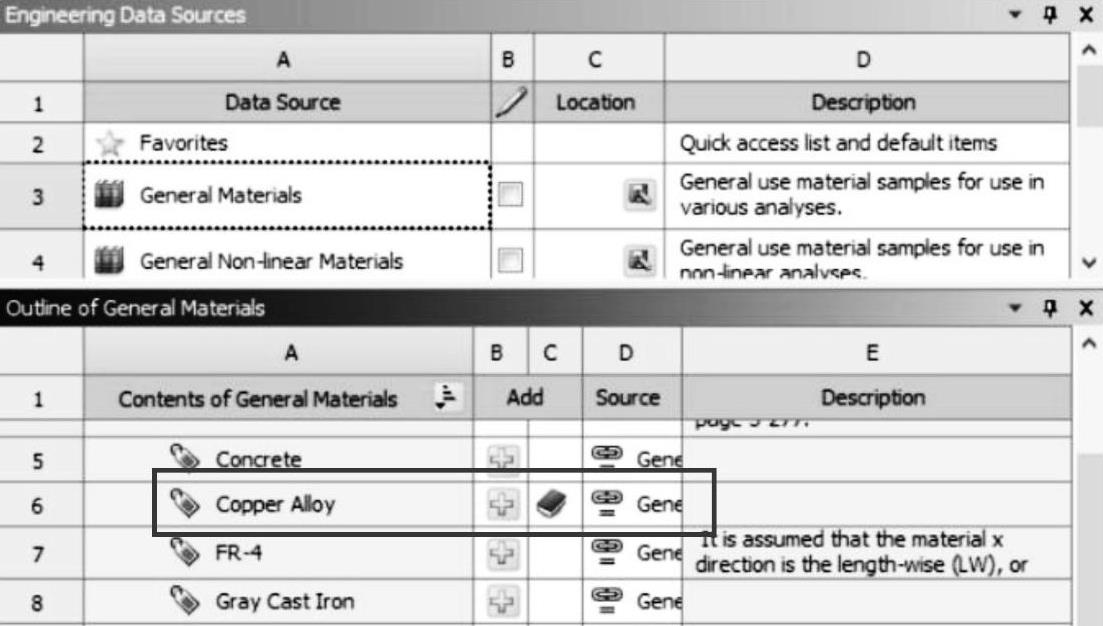Add Concrete using the plus icon
Viewport: 1103px width, 626px height.
(x=500, y=460)
